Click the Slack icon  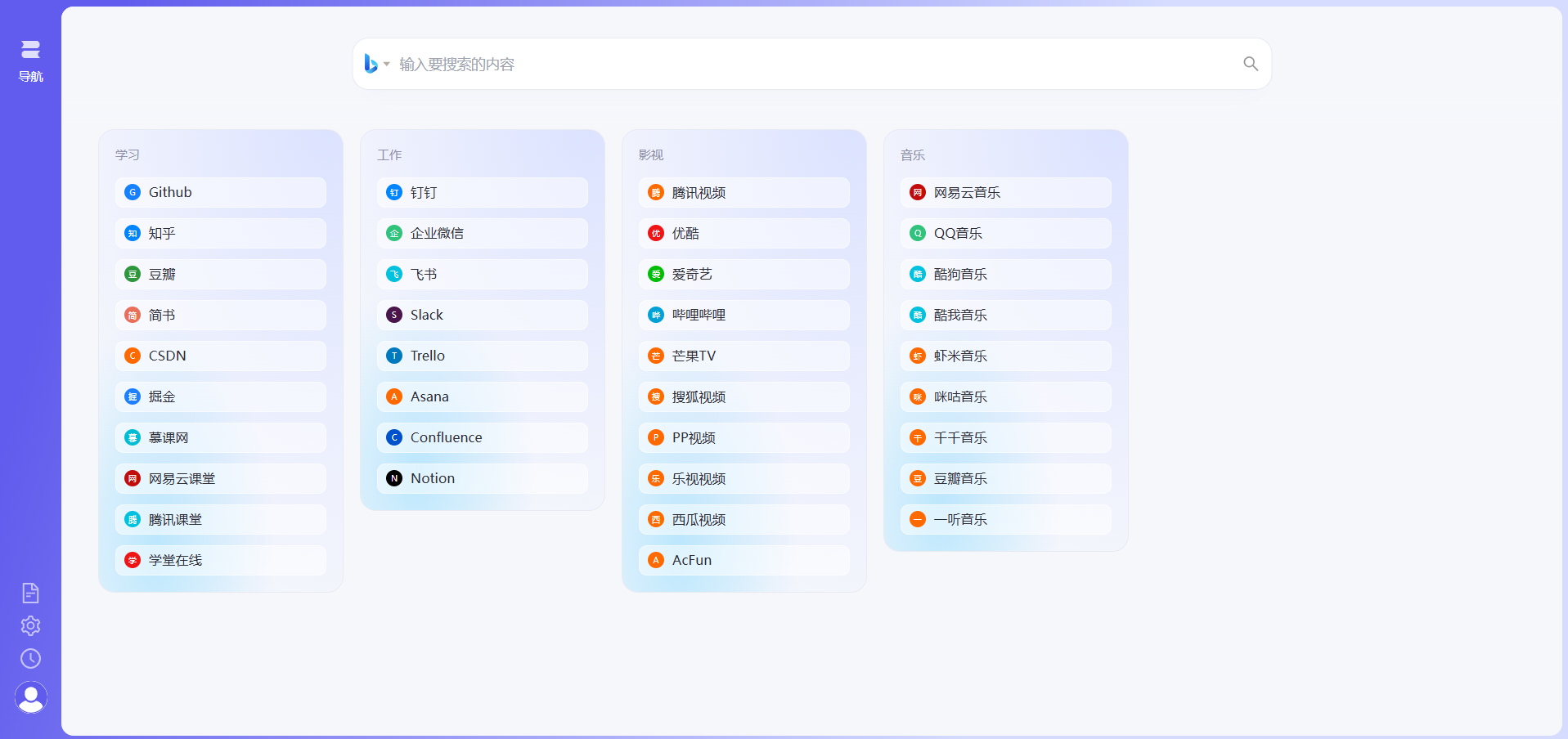[x=394, y=315]
